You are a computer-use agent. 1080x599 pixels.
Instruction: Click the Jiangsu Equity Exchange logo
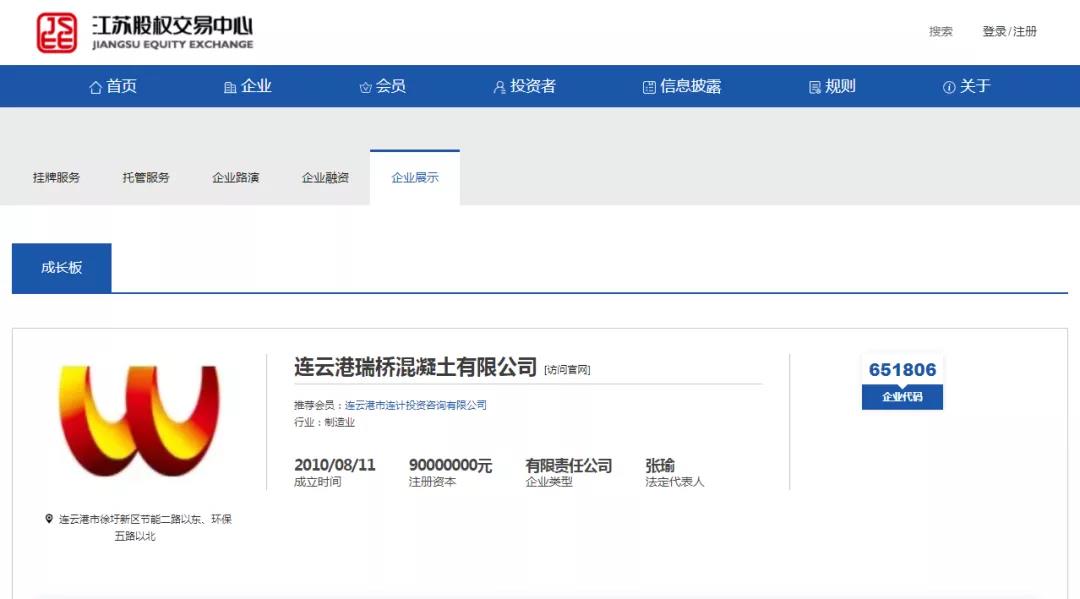pyautogui.click(x=145, y=32)
